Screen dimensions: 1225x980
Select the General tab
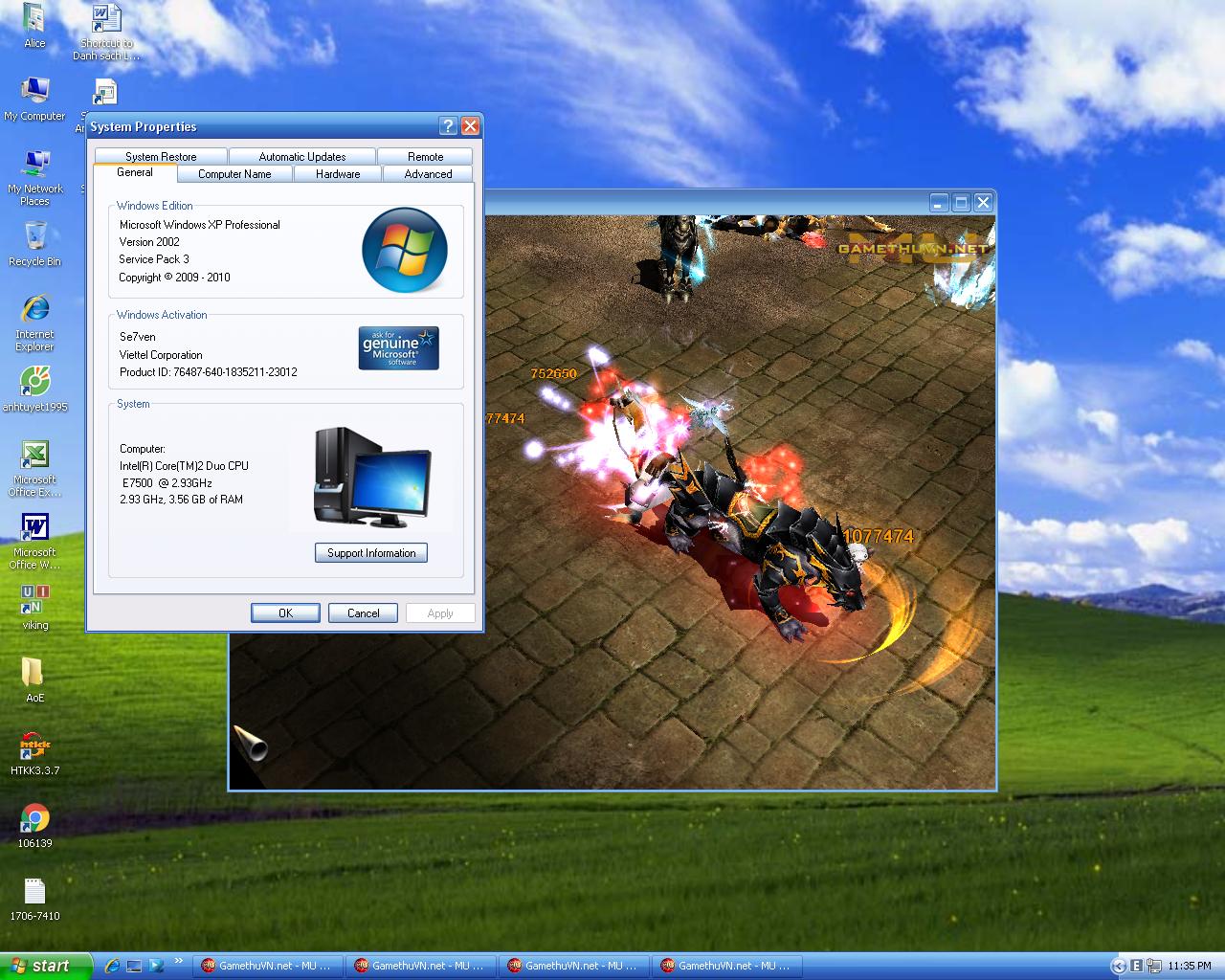pyautogui.click(x=135, y=172)
